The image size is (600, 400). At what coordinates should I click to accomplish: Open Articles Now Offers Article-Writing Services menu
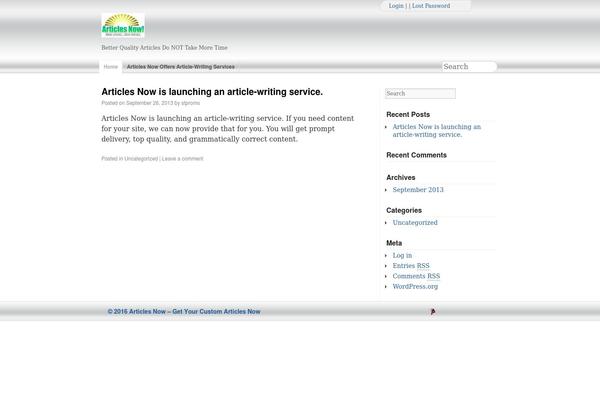tap(181, 67)
